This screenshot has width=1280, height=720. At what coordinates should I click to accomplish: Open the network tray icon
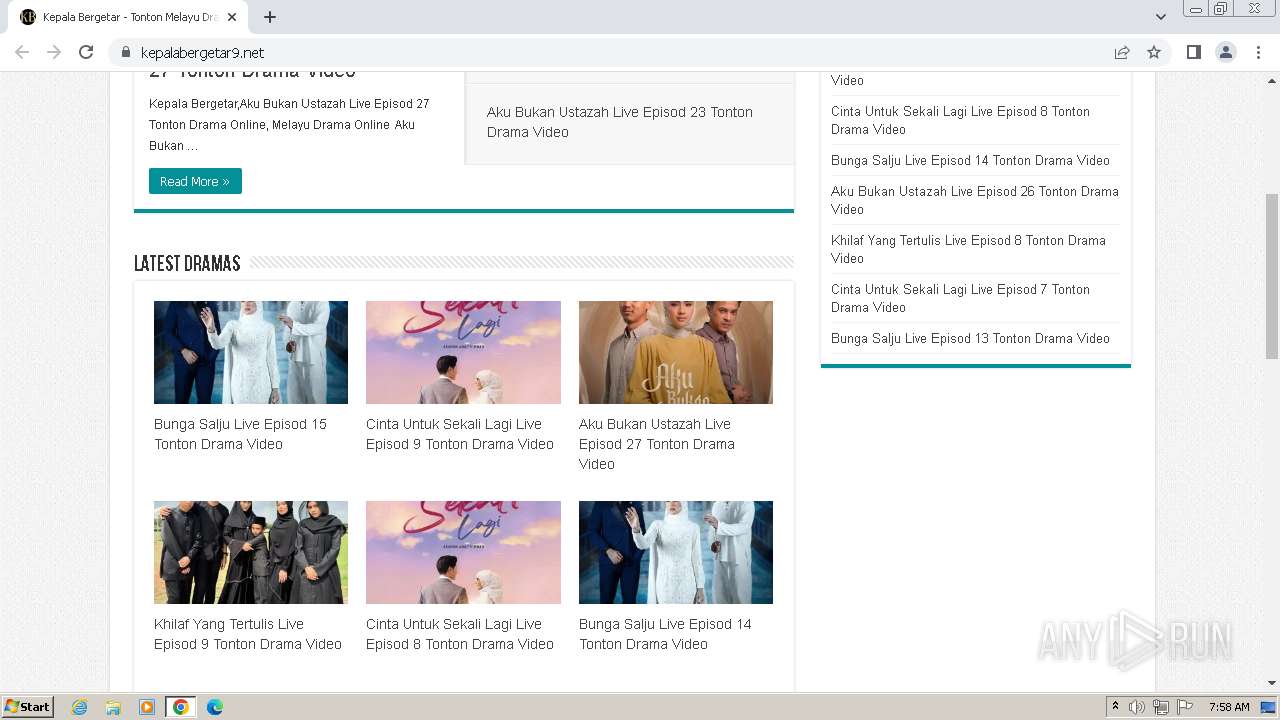[x=1161, y=707]
